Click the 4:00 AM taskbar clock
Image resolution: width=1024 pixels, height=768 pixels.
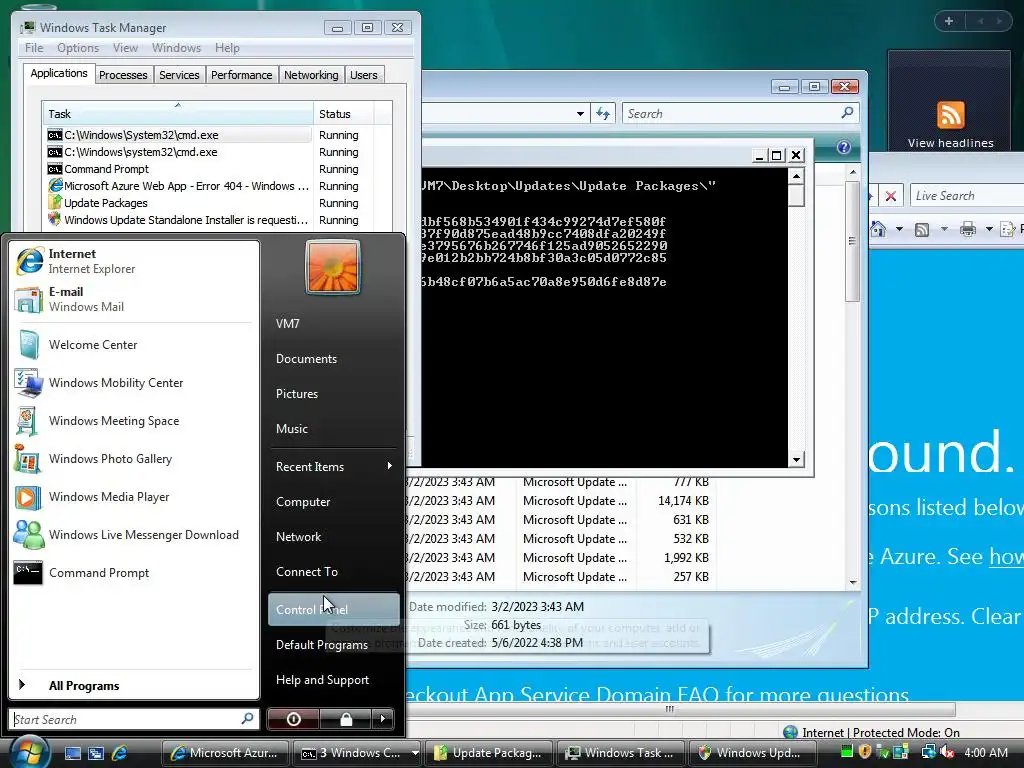coord(985,753)
